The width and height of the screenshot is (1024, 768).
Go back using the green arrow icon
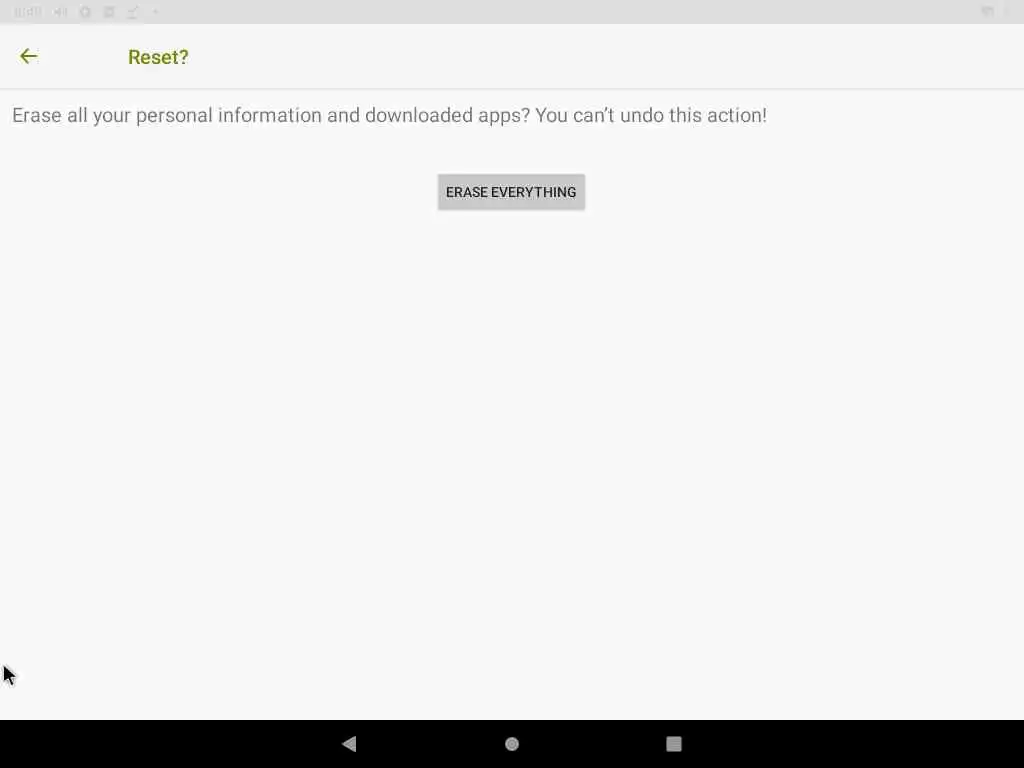(29, 56)
